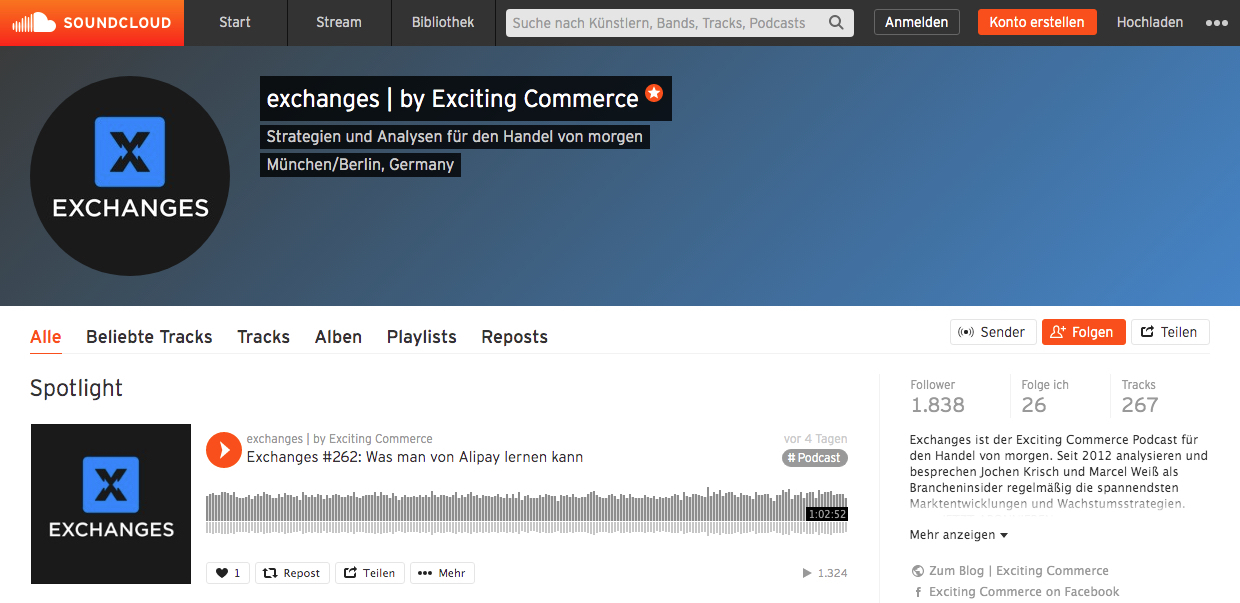The image size is (1240, 603).
Task: Open the Start page
Action: pos(235,22)
